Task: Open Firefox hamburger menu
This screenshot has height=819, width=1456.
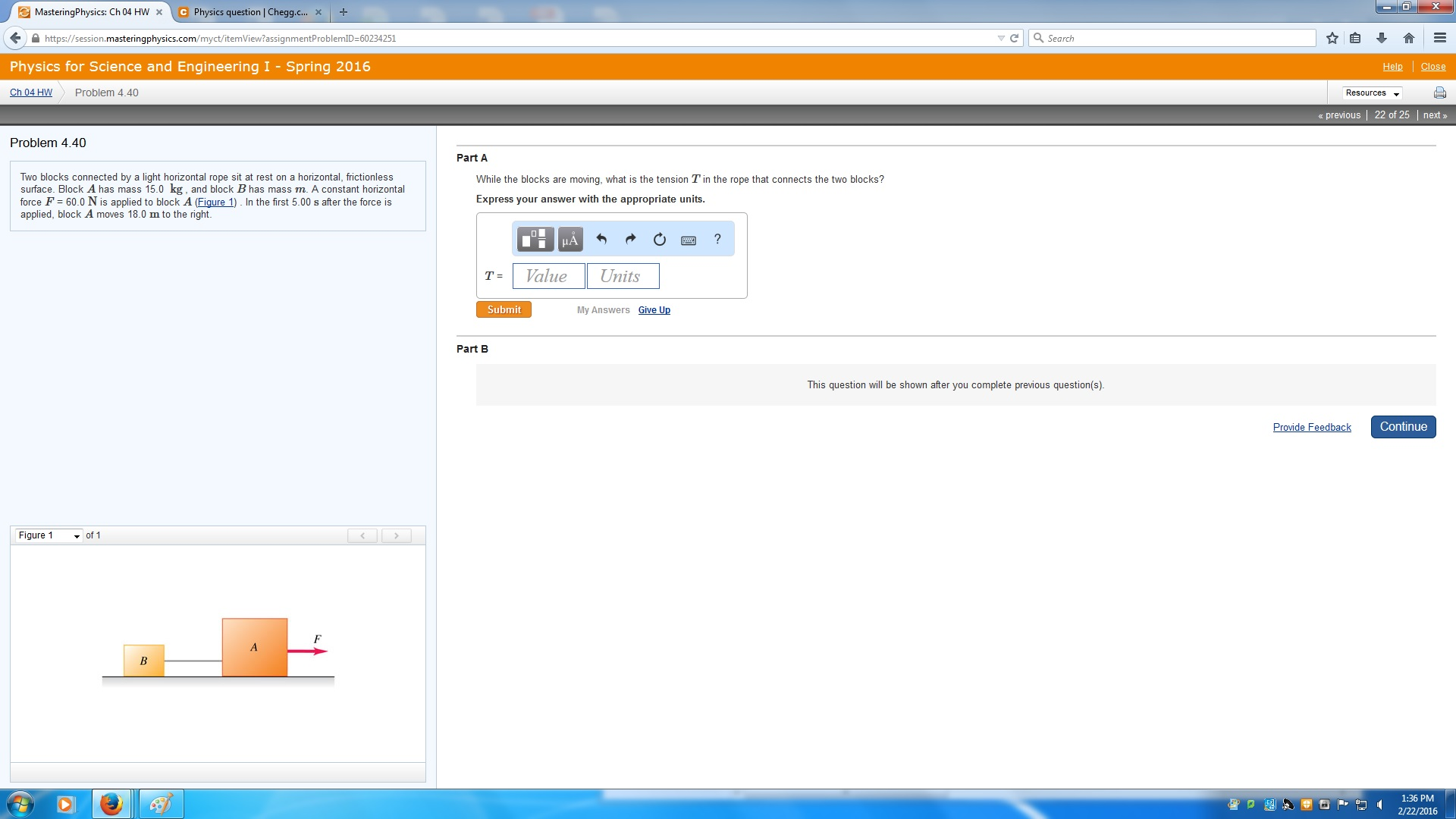Action: pyautogui.click(x=1439, y=39)
